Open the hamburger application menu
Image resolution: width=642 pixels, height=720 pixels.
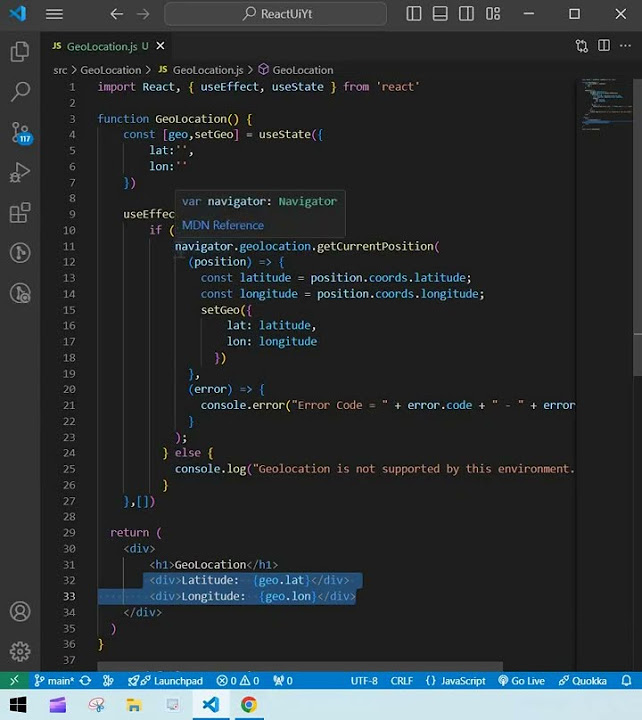coord(54,14)
